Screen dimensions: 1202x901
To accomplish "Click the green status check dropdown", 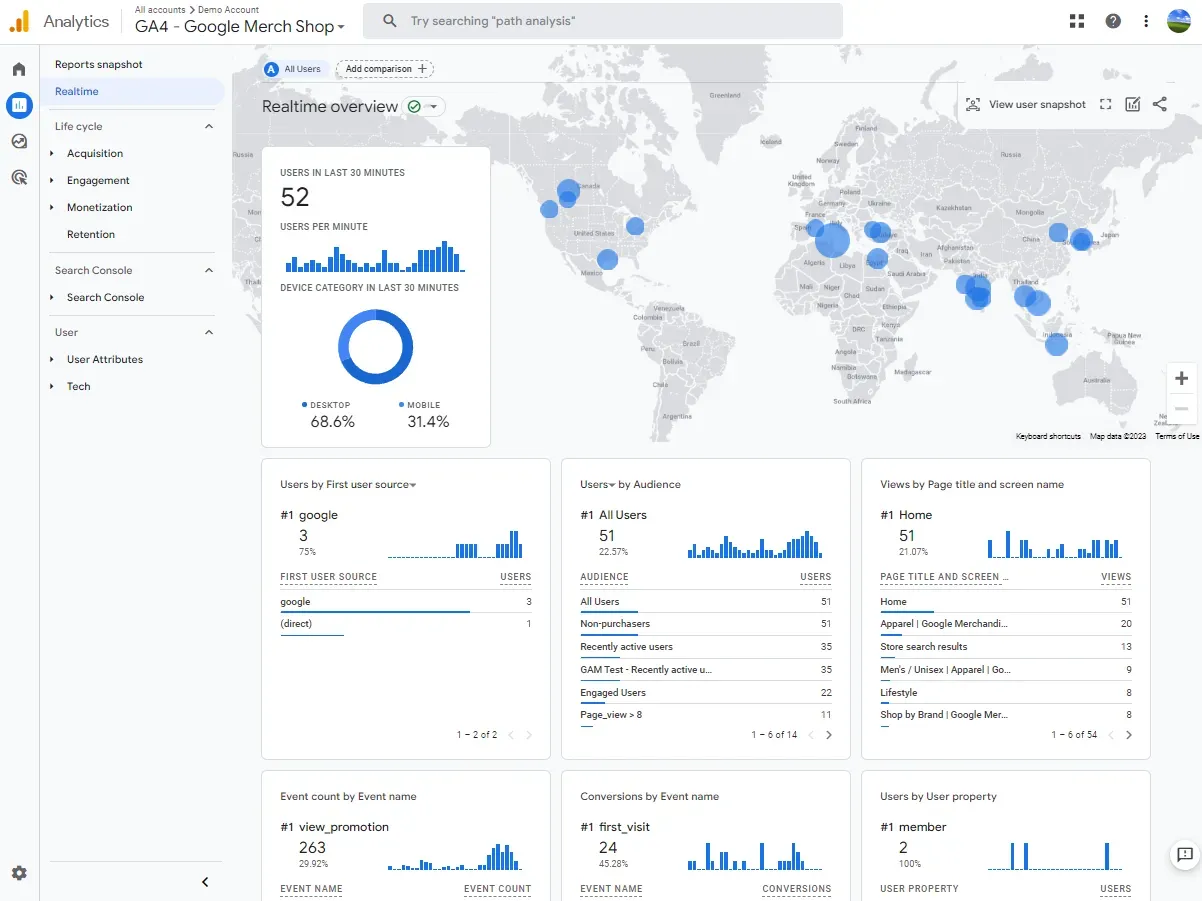I will click(x=425, y=107).
